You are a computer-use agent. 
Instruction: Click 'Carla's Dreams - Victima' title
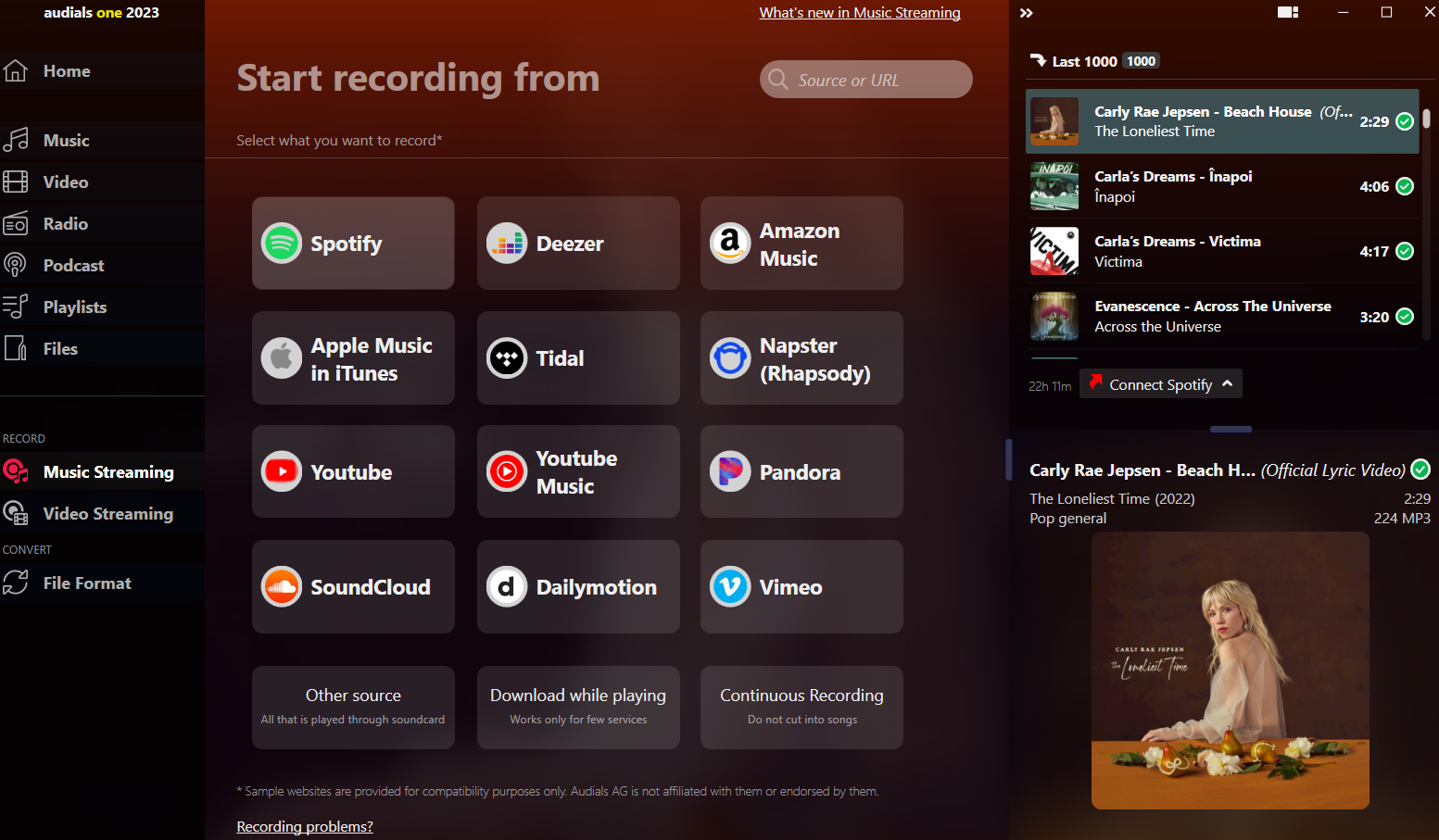pyautogui.click(x=1178, y=242)
